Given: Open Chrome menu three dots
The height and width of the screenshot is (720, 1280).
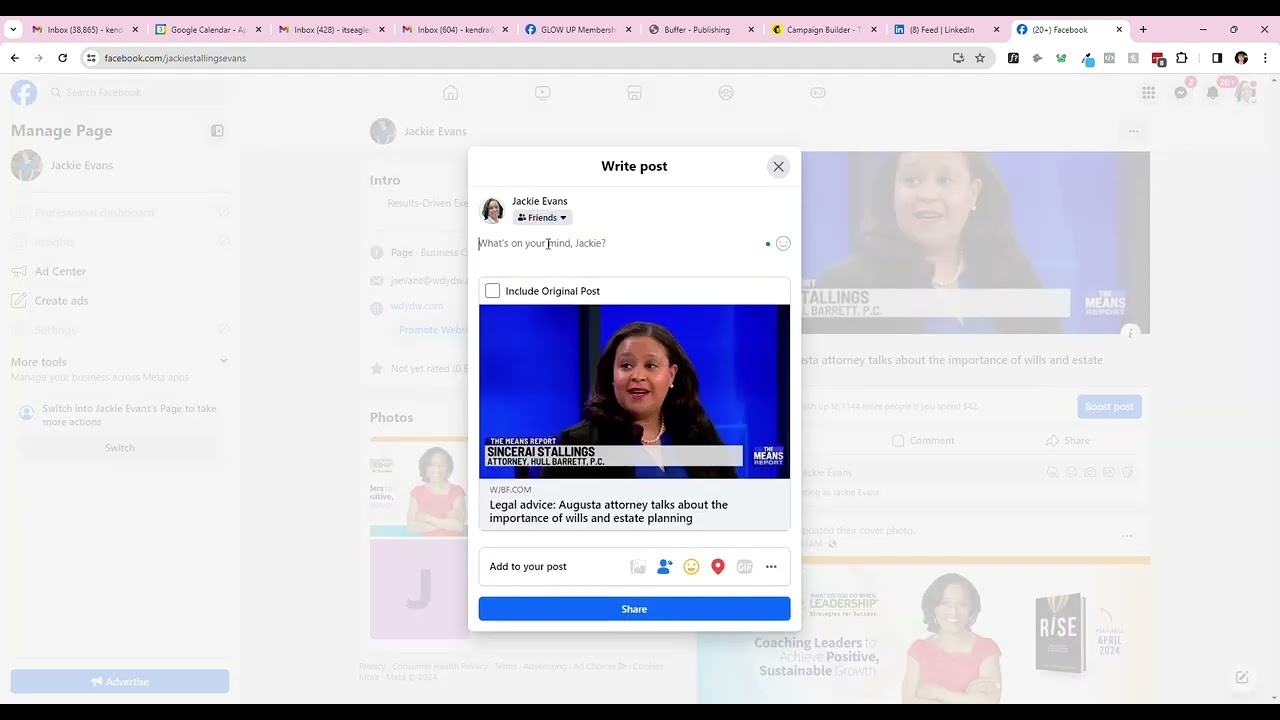Looking at the screenshot, I should (x=1265, y=58).
